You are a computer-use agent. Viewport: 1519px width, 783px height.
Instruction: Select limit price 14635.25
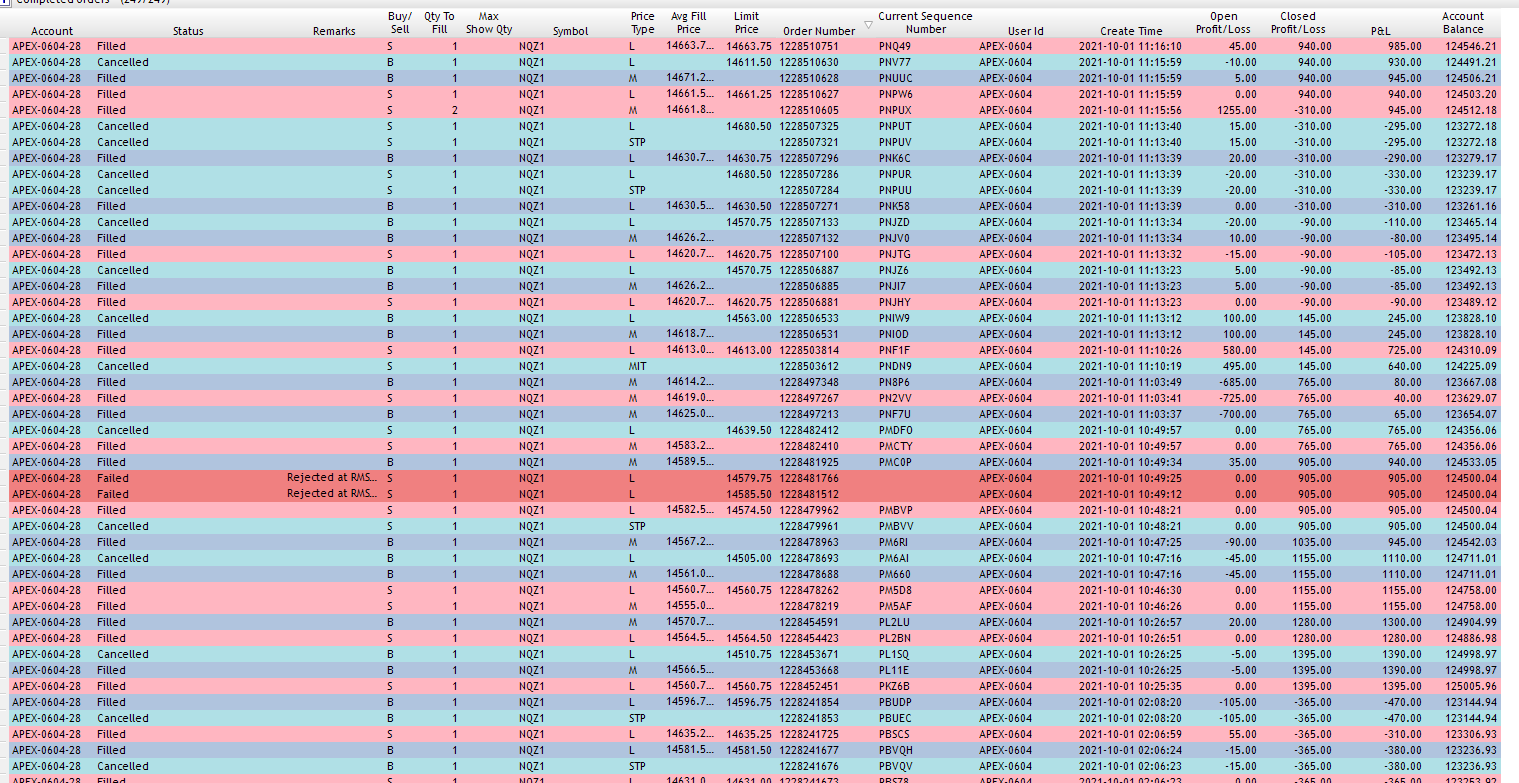(748, 734)
